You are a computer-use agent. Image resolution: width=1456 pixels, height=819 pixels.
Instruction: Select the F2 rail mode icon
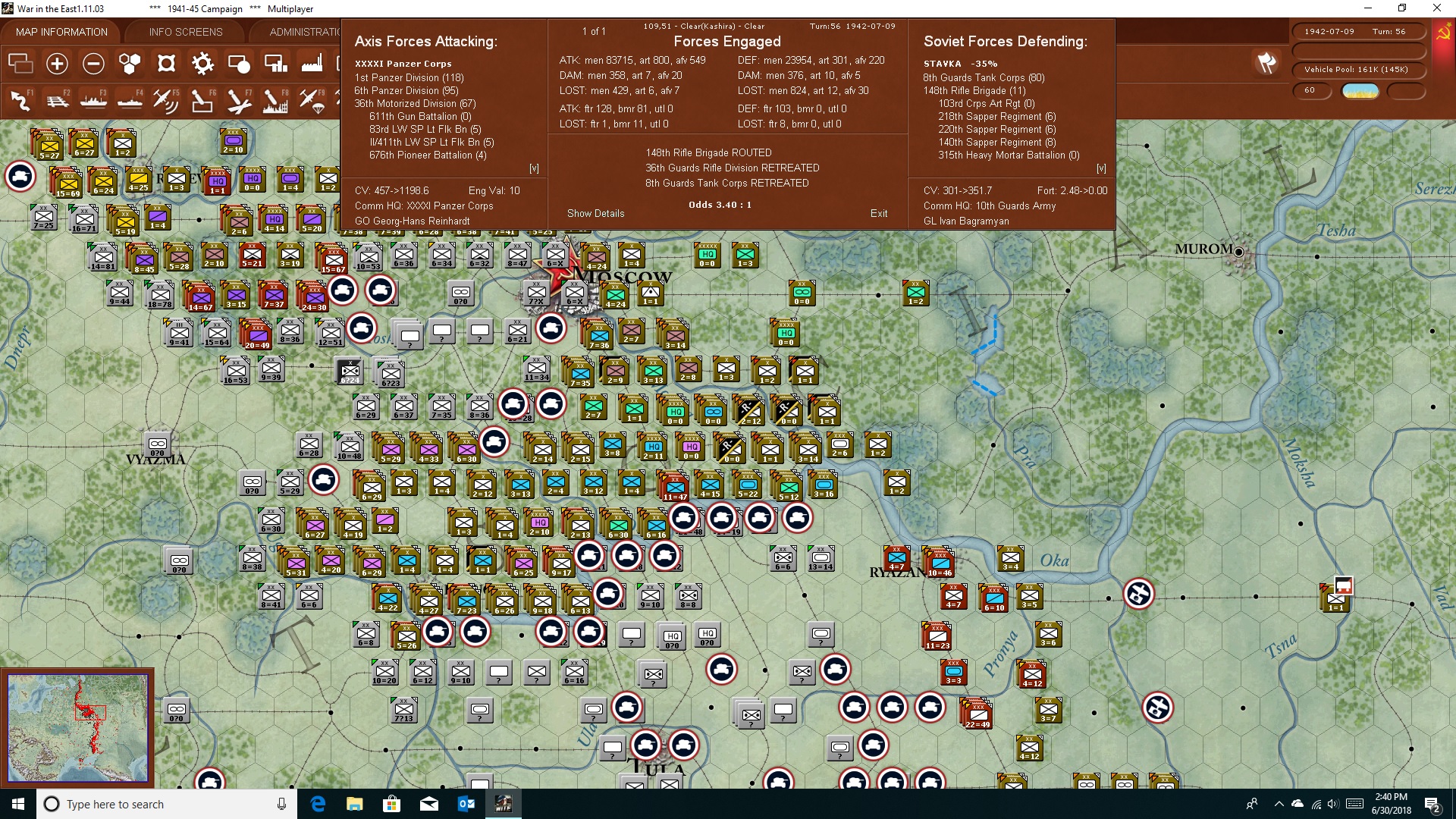coord(57,100)
